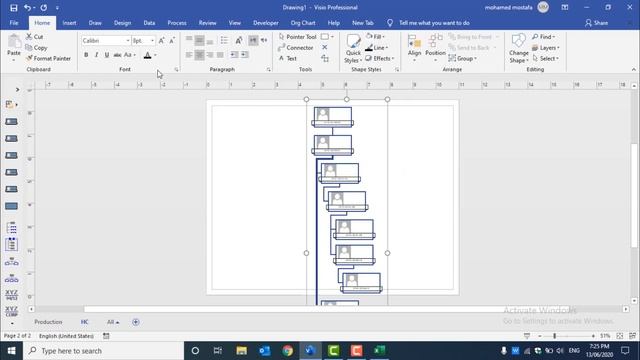Viewport: 640px width, 360px height.
Task: Click macro recording icon in status bar
Action: (x=106, y=336)
